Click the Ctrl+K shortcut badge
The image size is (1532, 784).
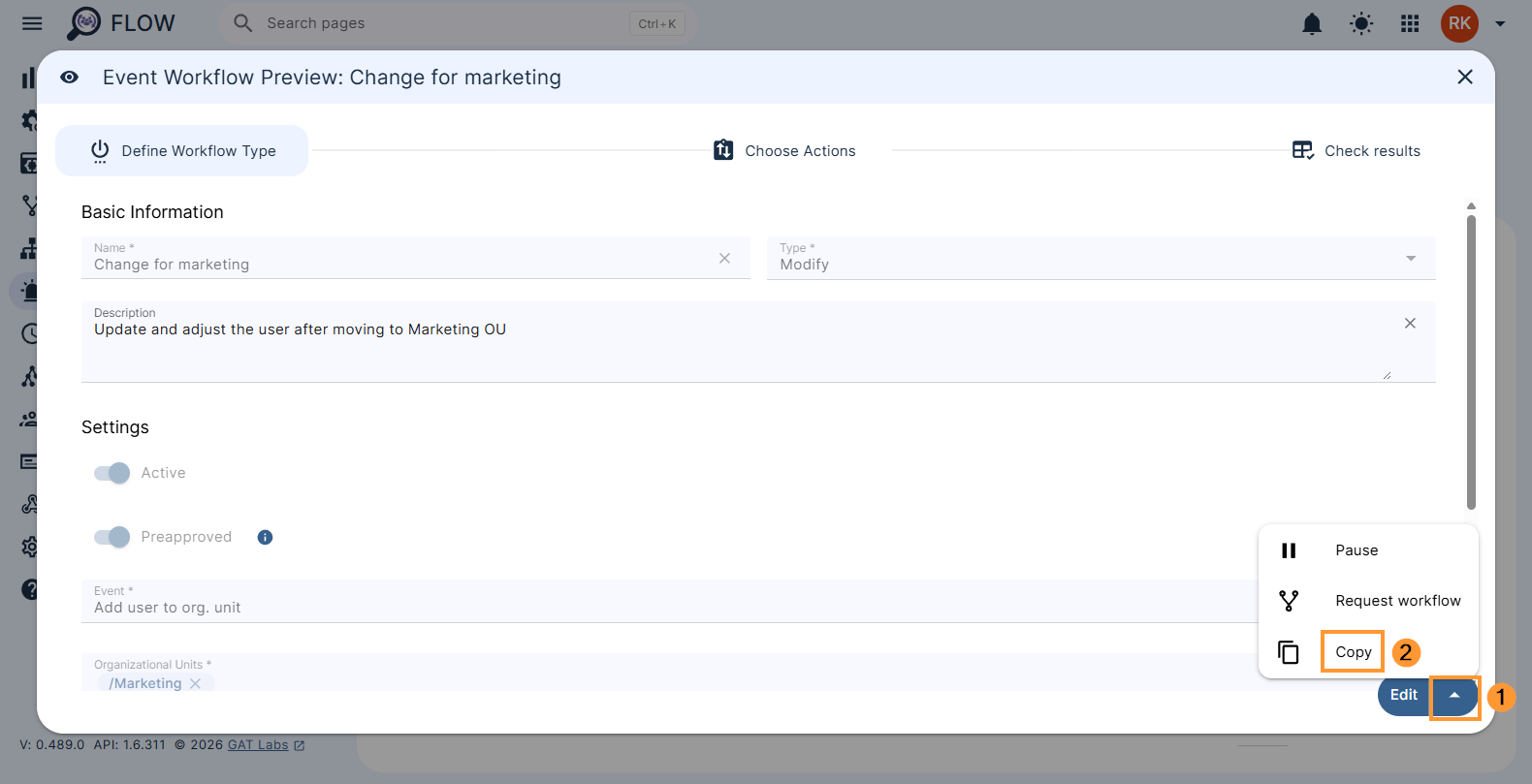[657, 24]
